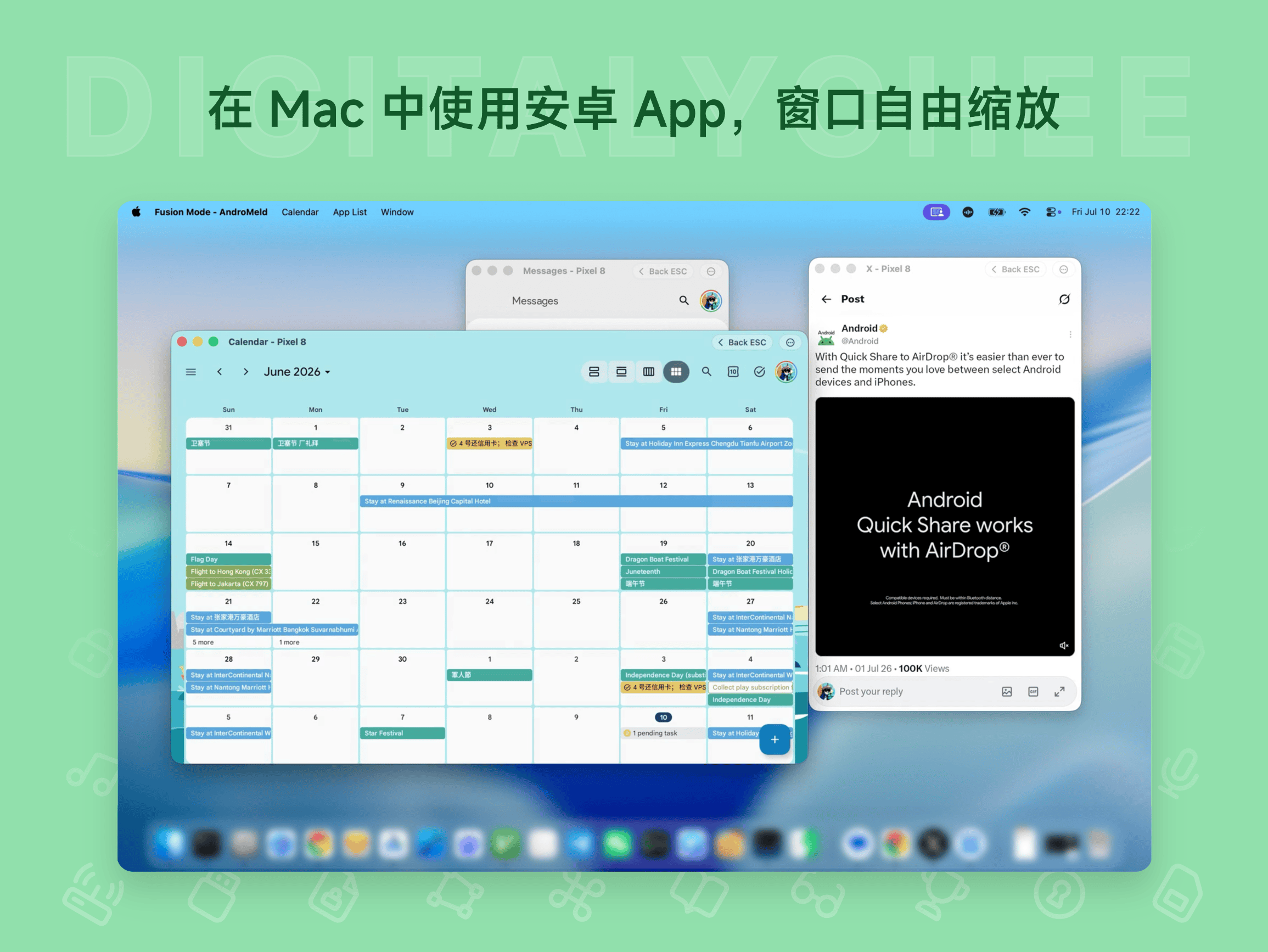The image size is (1268, 952).
Task: Open Dragon Boat Festival event on June 19
Action: point(663,559)
